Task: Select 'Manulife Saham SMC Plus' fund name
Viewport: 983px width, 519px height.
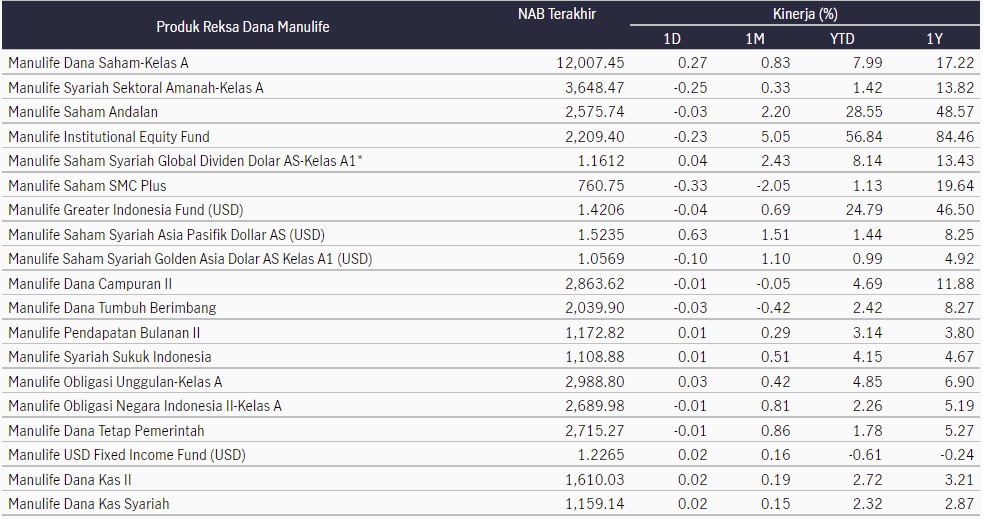Action: 87,186
